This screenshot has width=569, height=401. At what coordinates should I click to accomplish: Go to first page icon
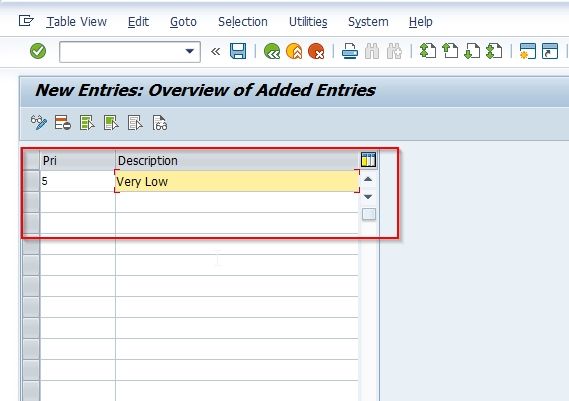point(427,51)
